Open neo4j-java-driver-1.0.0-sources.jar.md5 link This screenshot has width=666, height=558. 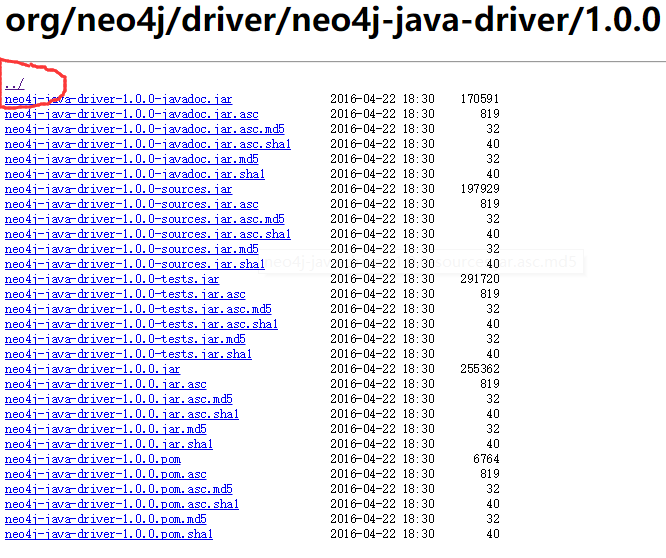[x=132, y=249]
